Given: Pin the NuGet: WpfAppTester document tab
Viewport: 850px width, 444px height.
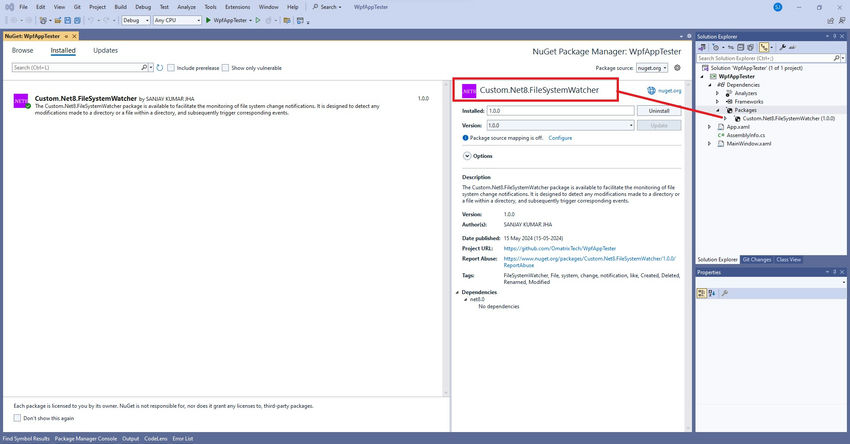Looking at the screenshot, I should (66, 36).
